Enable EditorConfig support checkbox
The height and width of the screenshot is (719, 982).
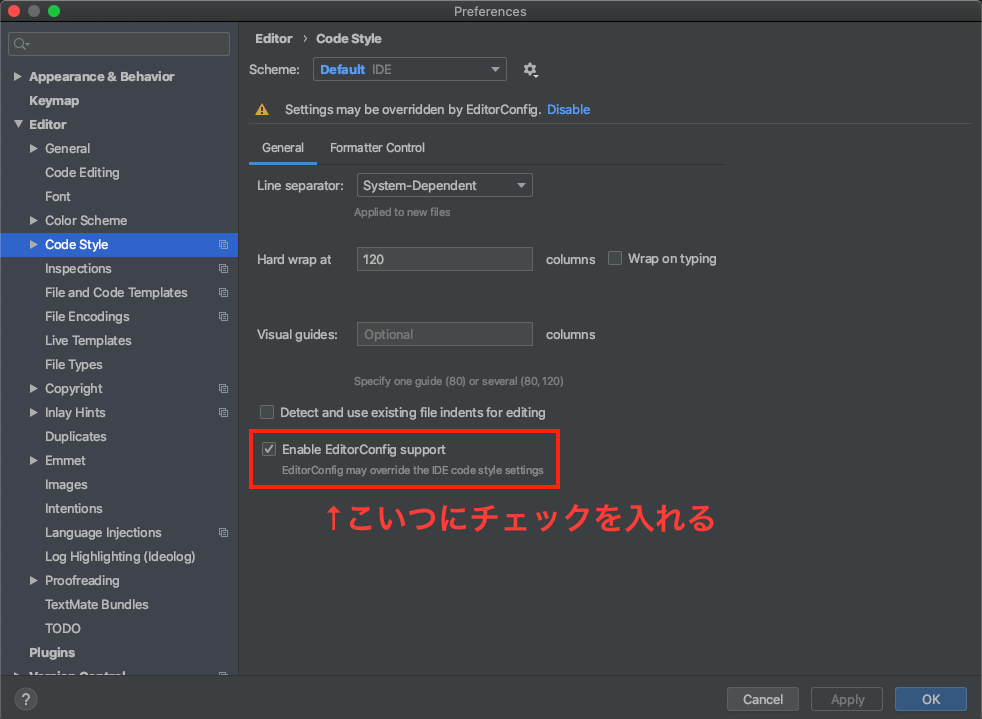tap(268, 449)
